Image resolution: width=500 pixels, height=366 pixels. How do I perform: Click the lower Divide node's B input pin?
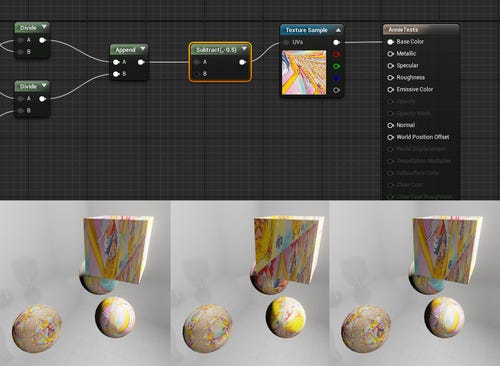click(x=21, y=110)
